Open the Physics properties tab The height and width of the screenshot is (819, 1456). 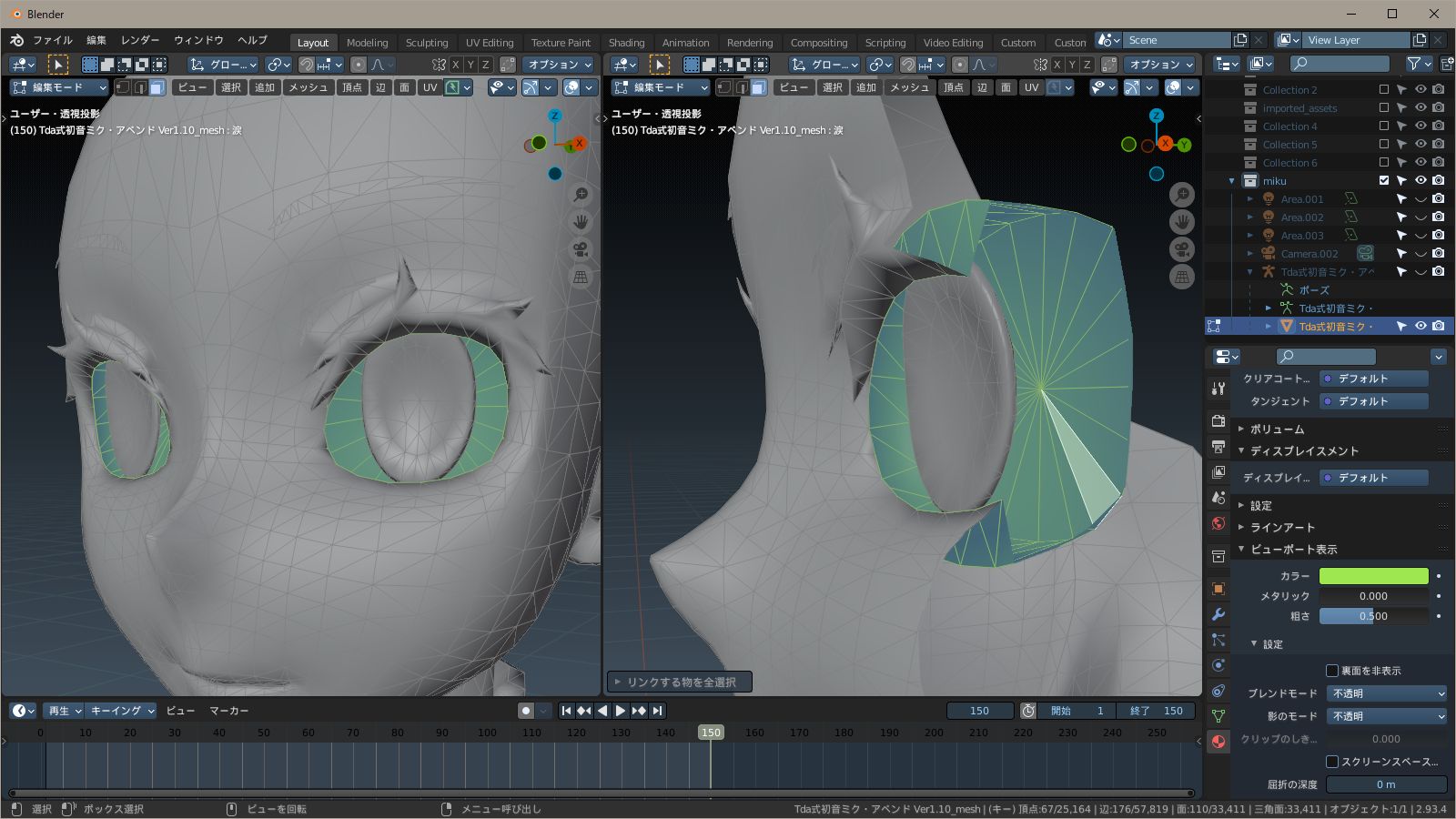1218,665
